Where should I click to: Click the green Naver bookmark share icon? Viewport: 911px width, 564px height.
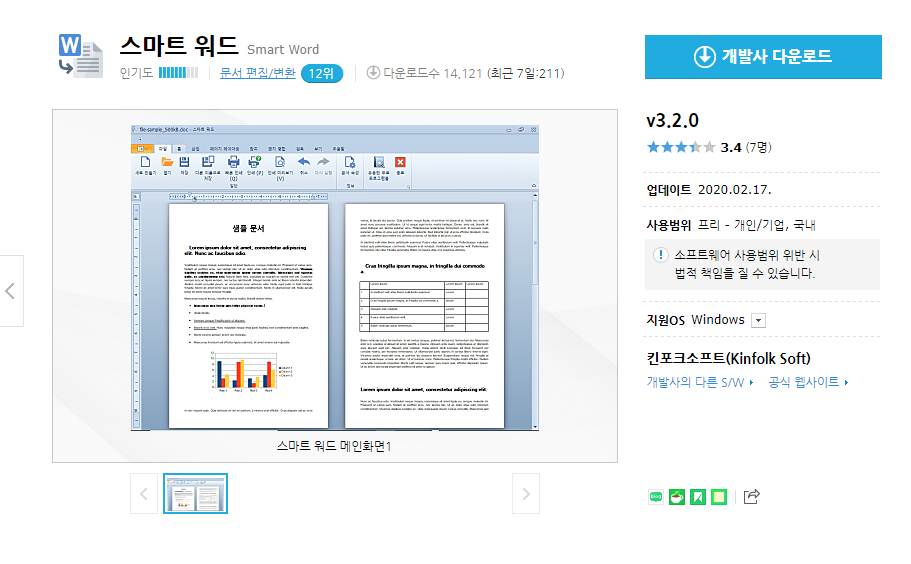pos(698,497)
